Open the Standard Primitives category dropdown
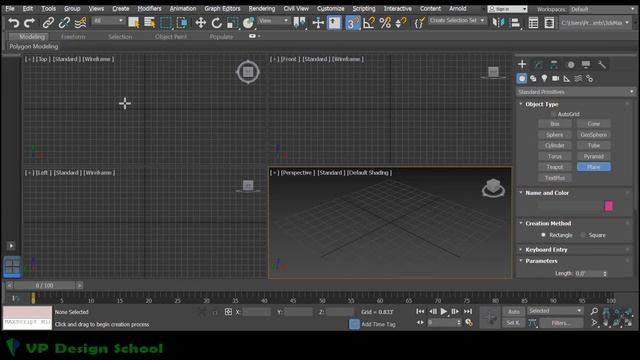The height and width of the screenshot is (360, 640). click(575, 92)
